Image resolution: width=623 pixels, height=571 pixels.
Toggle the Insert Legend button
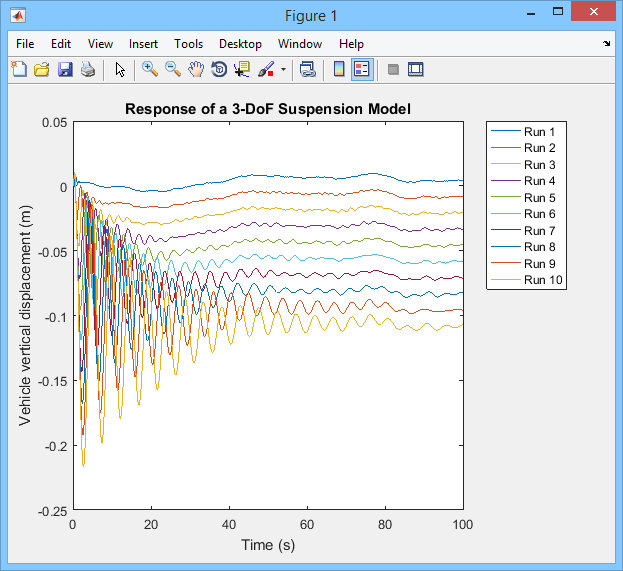362,69
